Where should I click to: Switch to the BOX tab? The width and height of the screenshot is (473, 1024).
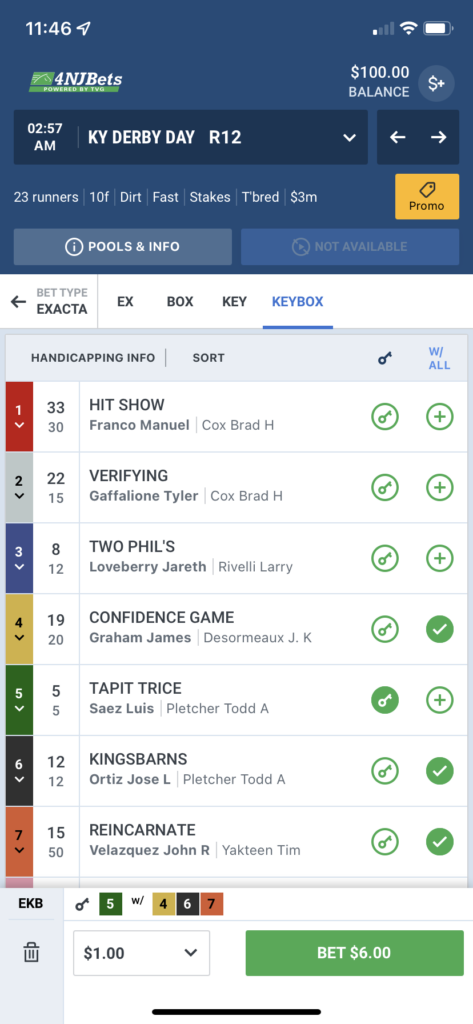(180, 302)
